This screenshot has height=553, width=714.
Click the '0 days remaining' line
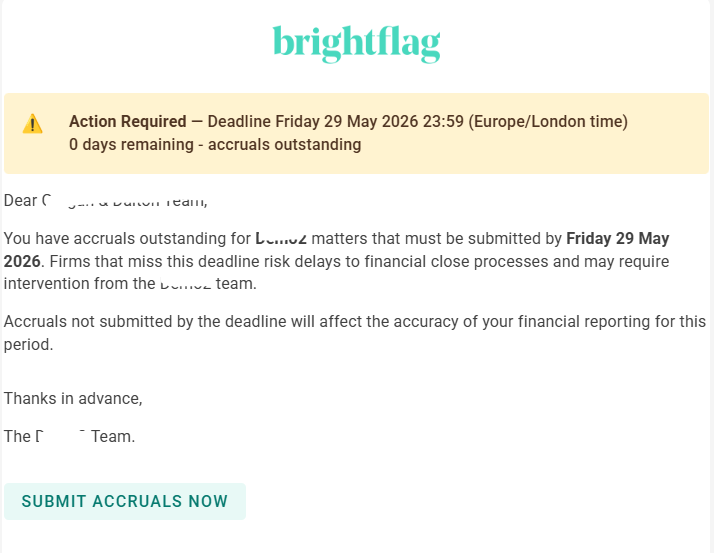point(131,144)
